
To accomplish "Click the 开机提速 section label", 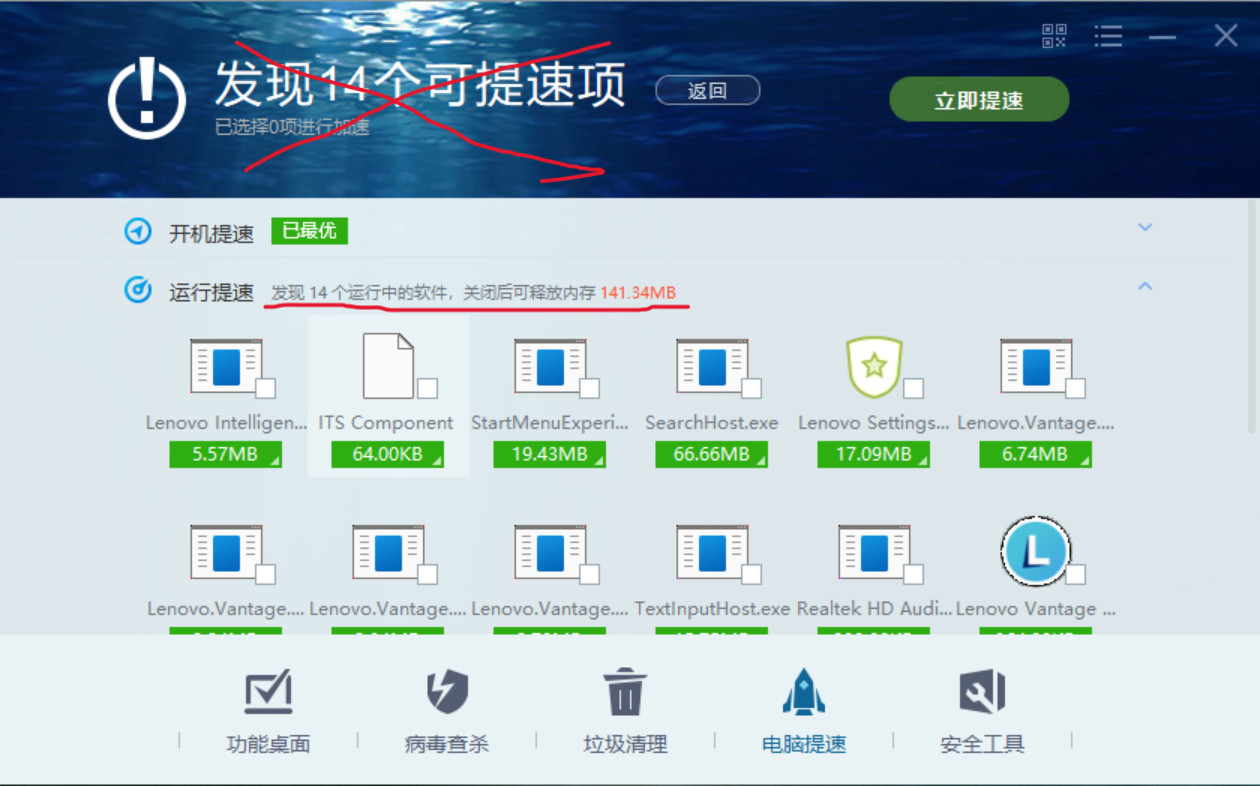I will pos(211,233).
